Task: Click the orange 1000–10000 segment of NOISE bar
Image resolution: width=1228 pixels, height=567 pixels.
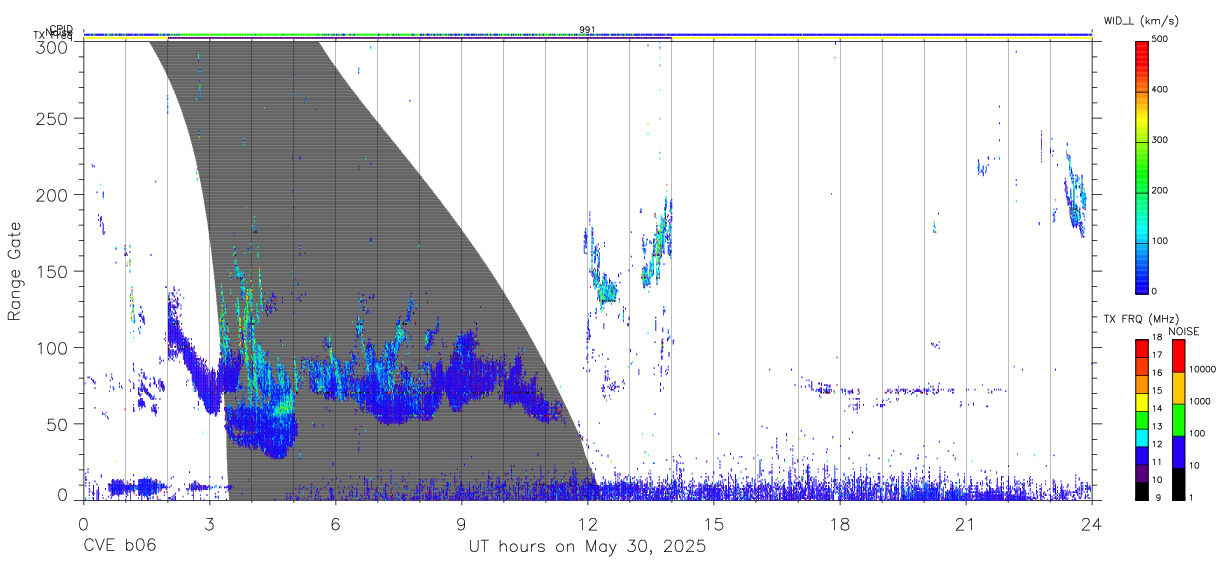Action: tap(1178, 388)
